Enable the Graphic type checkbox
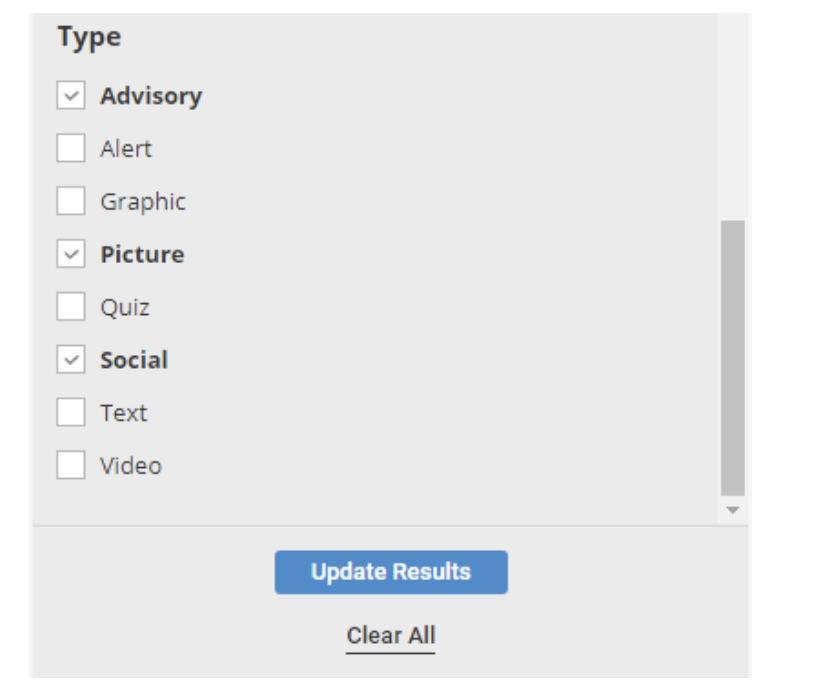This screenshot has height=694, width=832. tap(71, 202)
